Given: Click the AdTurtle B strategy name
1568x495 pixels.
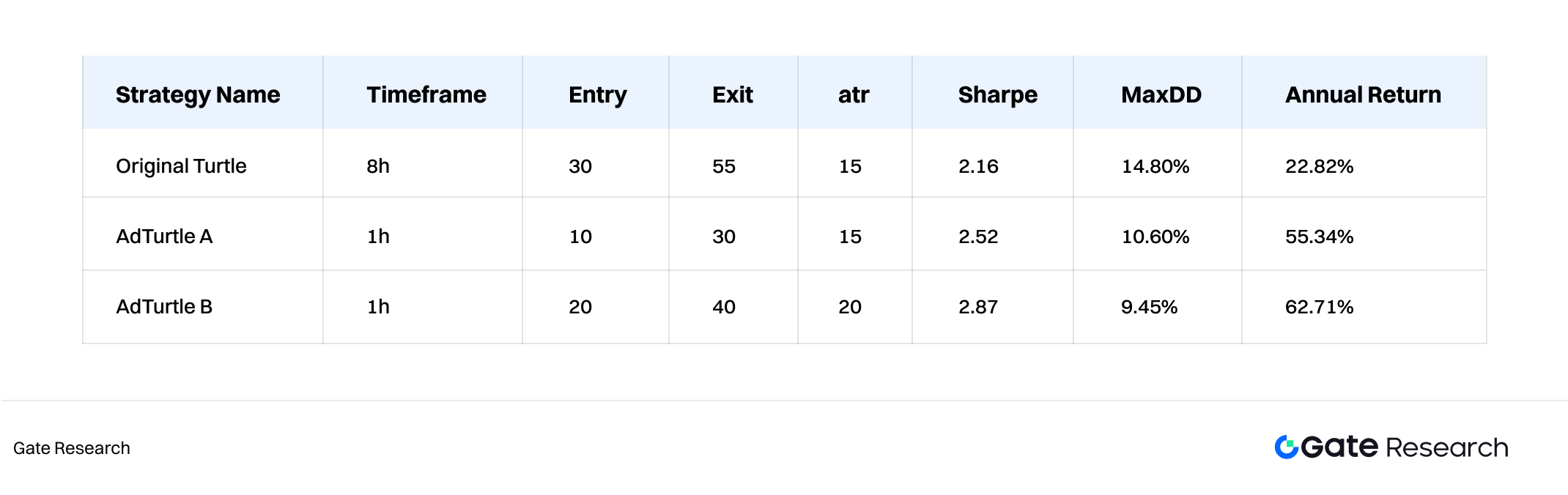Looking at the screenshot, I should 164,307.
